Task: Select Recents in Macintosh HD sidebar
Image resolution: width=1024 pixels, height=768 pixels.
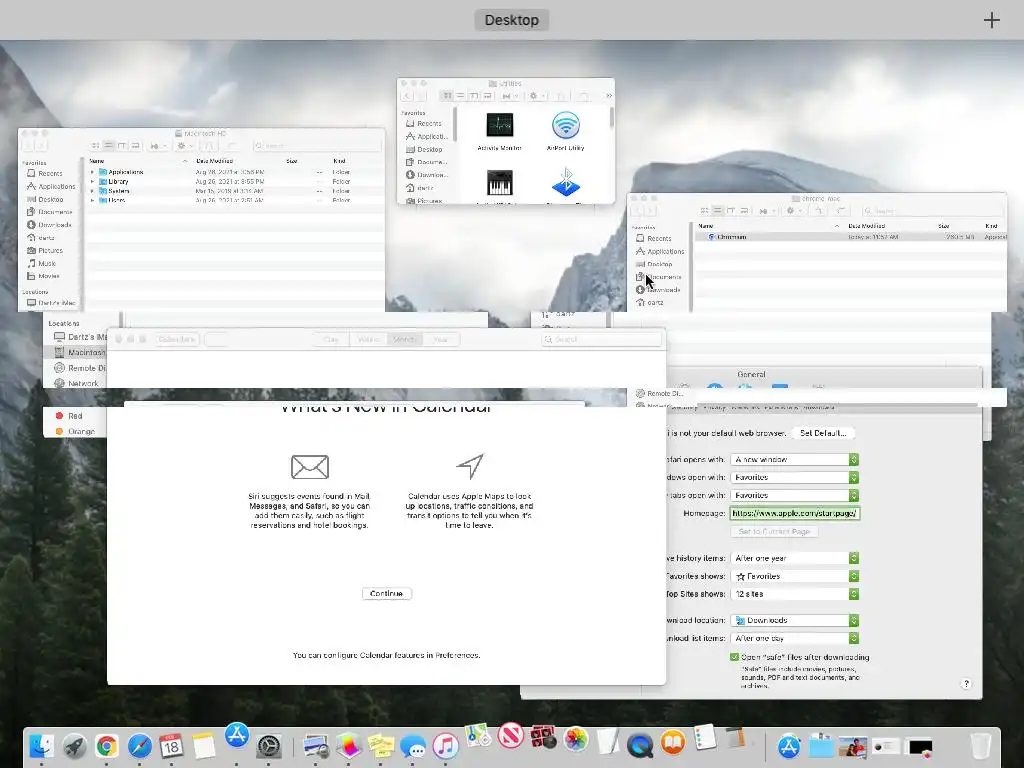Action: coord(50,174)
